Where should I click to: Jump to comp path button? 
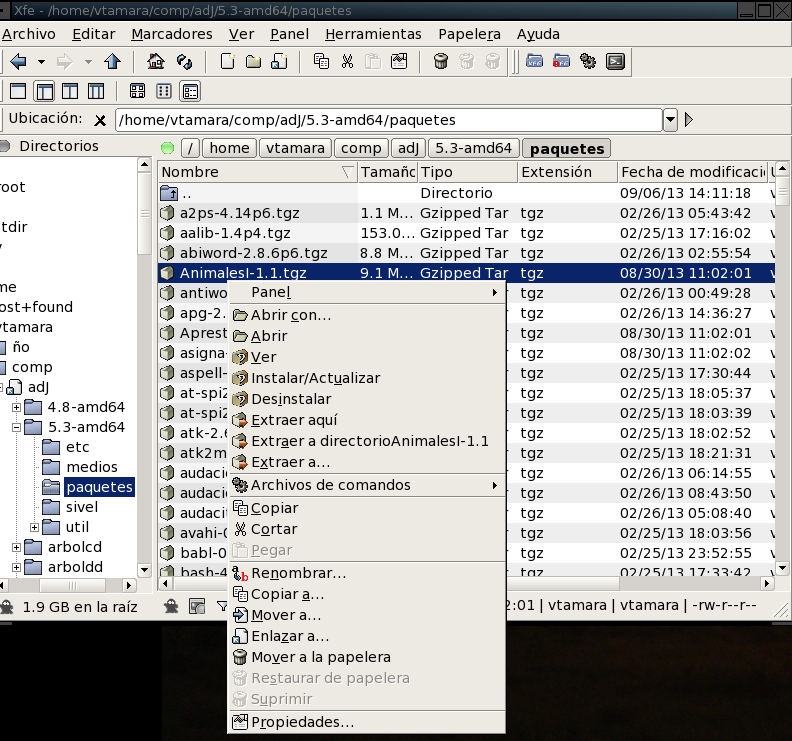point(361,149)
